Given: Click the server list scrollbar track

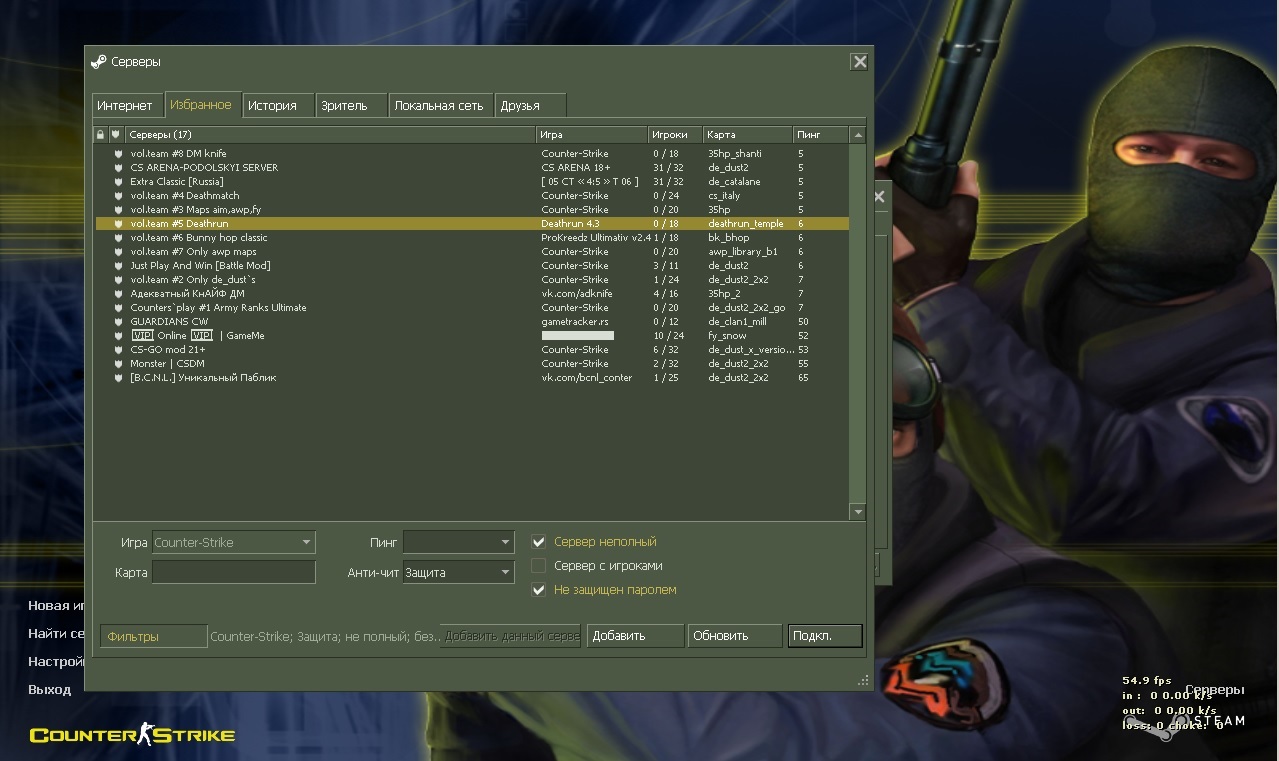Looking at the screenshot, I should 858,323.
